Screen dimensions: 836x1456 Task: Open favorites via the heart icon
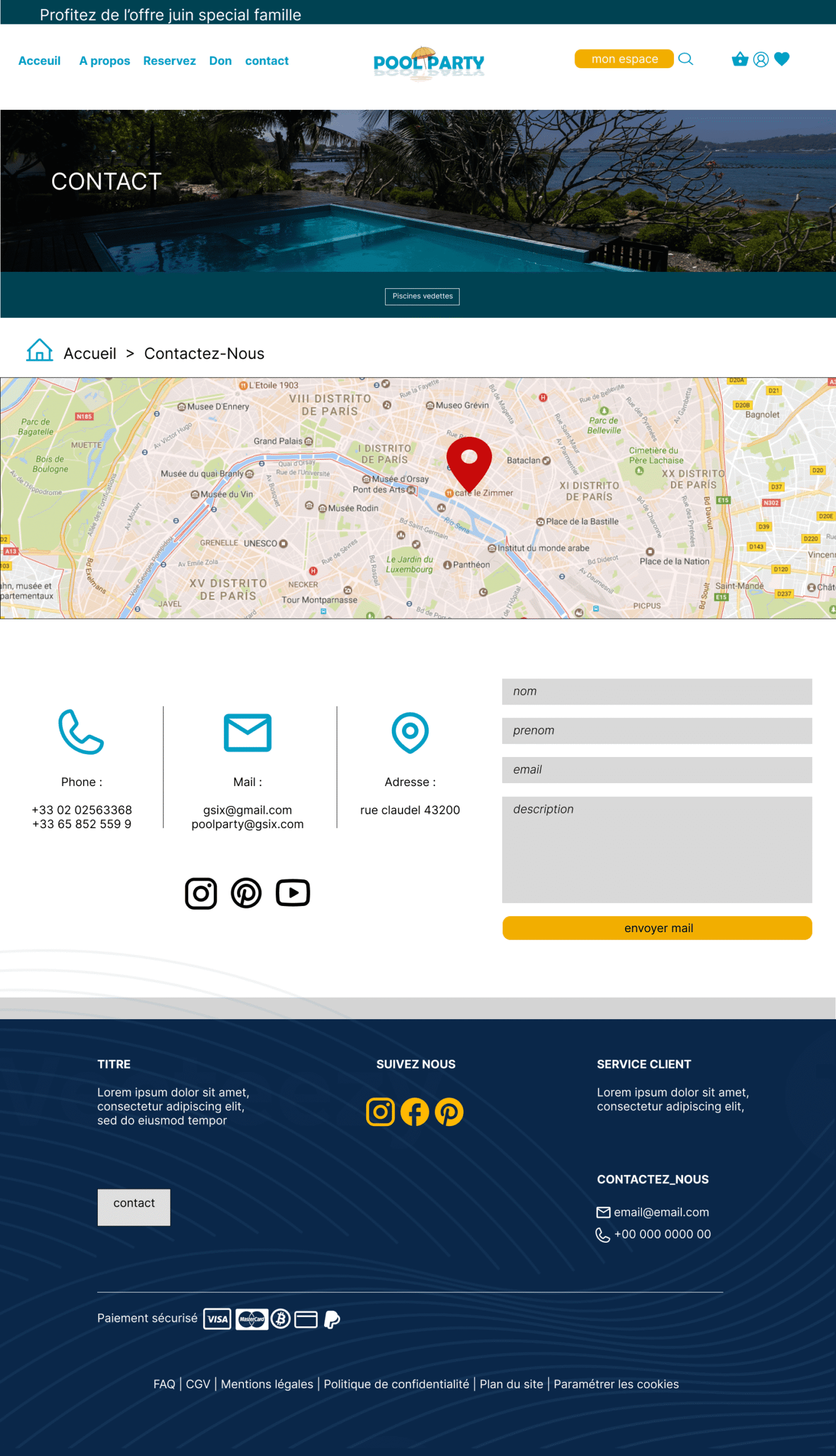(x=781, y=59)
